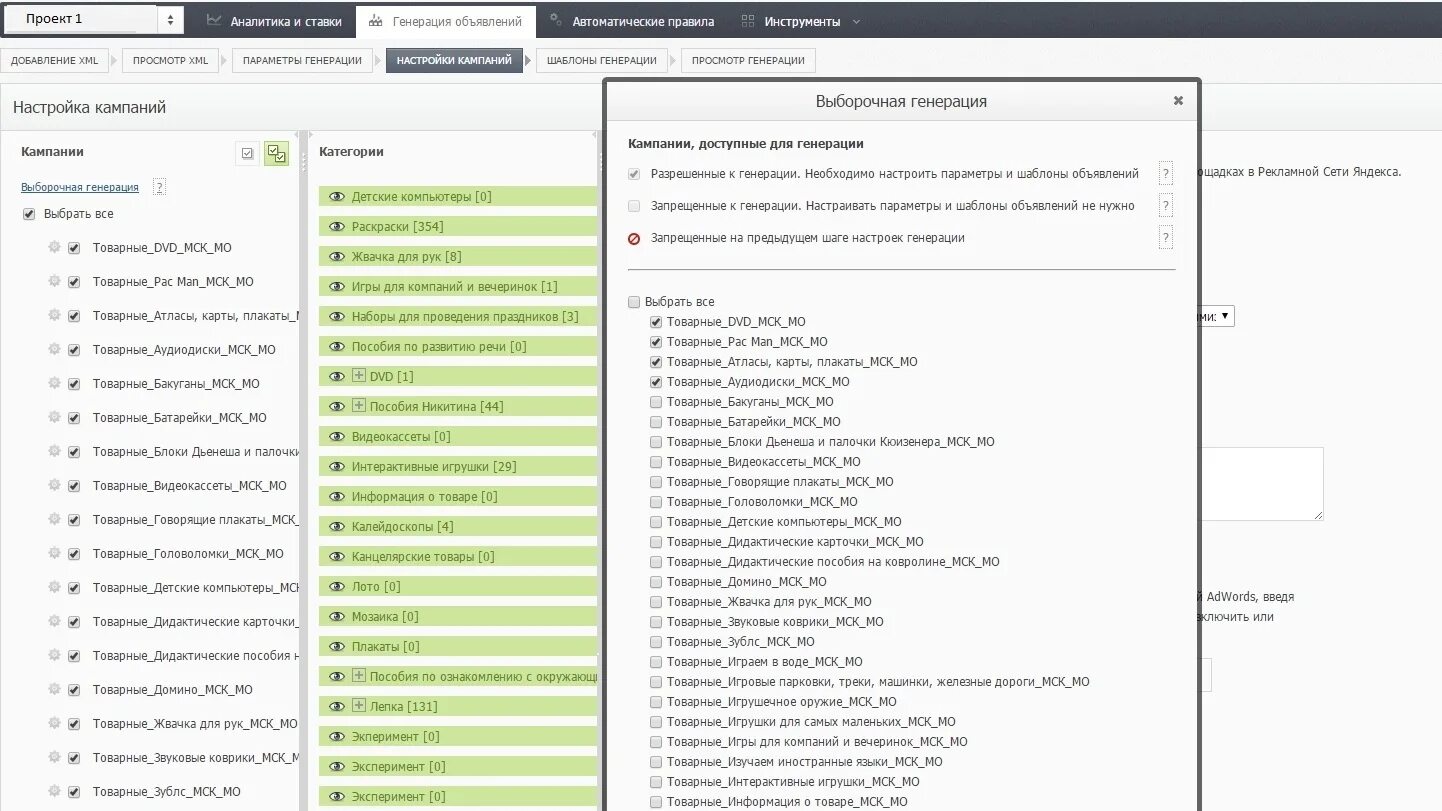Open the Инструменты dropdown menu
This screenshot has height=811, width=1442.
coord(803,21)
